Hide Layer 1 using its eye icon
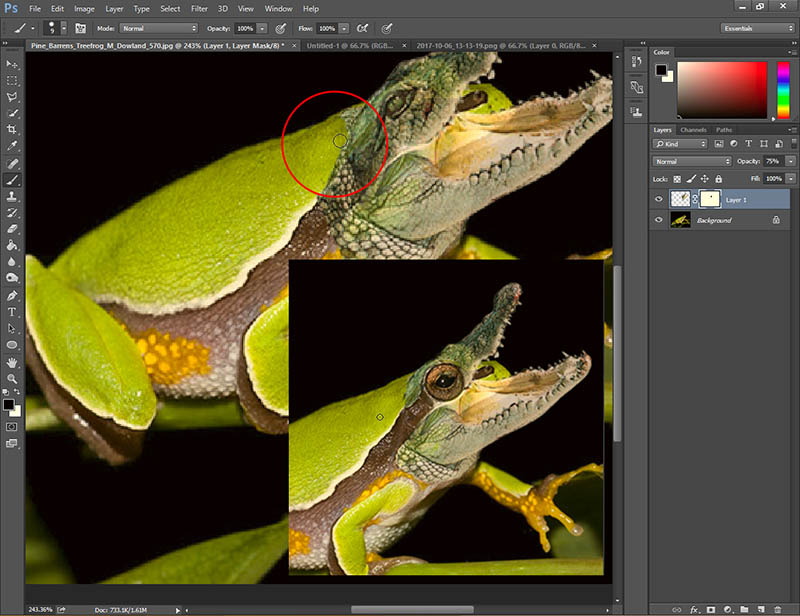 (x=658, y=199)
